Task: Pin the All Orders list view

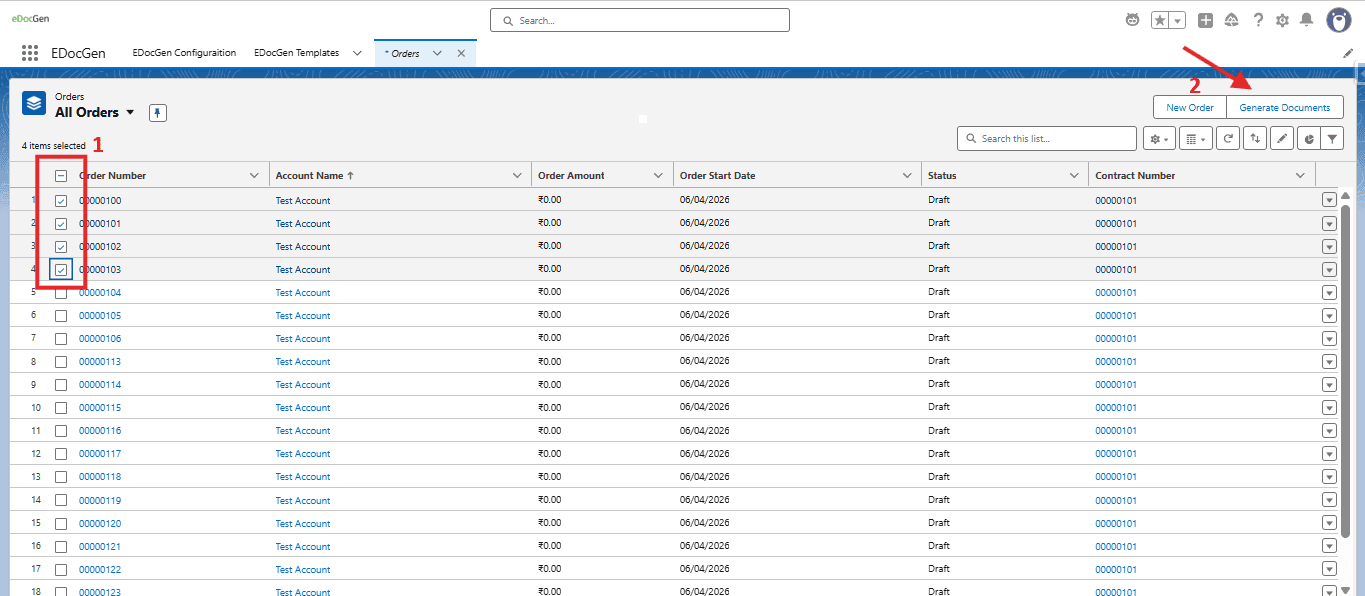Action: click(x=158, y=113)
